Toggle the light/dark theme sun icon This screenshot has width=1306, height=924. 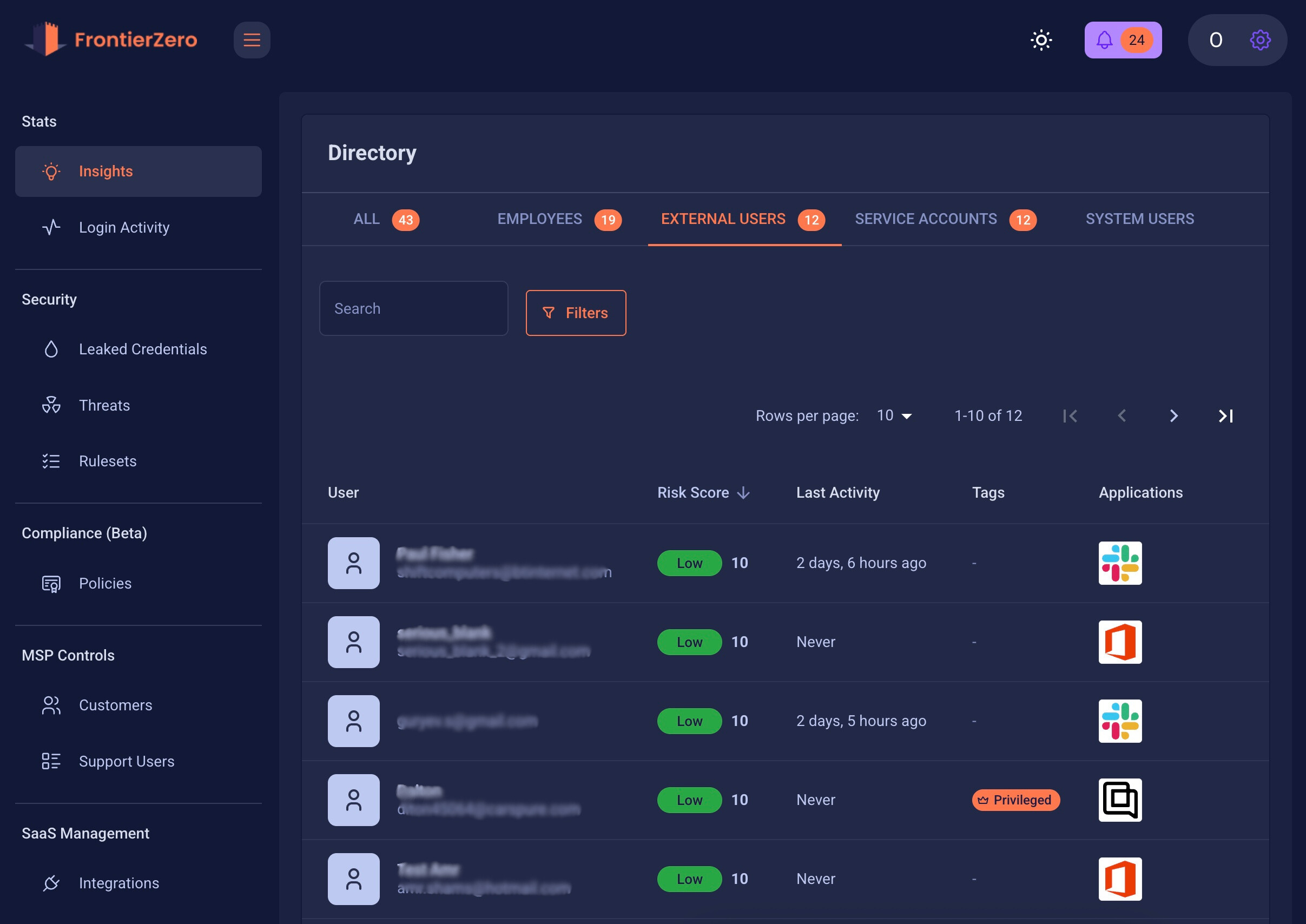1041,41
